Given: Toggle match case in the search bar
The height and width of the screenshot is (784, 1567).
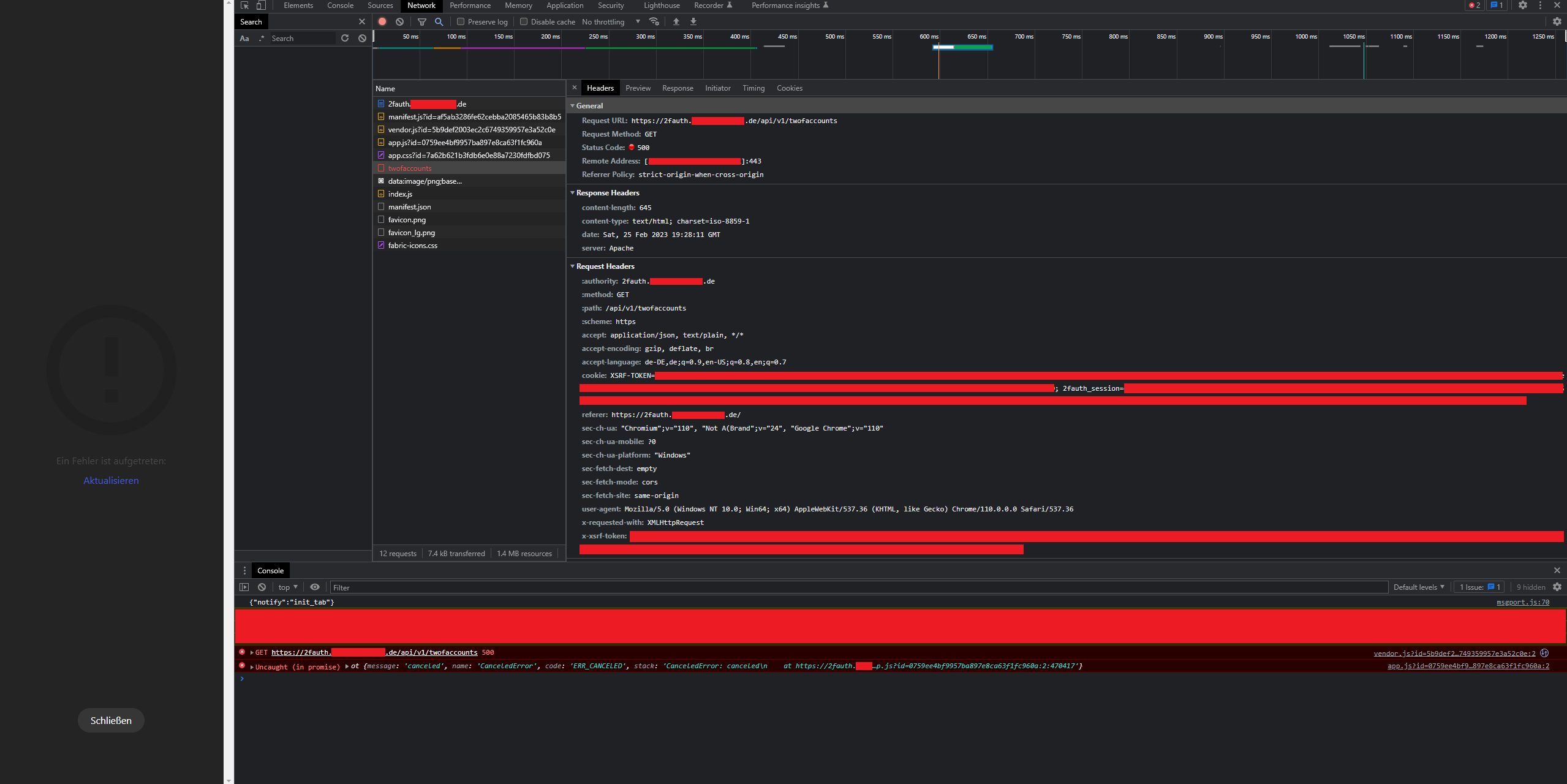Looking at the screenshot, I should [244, 38].
